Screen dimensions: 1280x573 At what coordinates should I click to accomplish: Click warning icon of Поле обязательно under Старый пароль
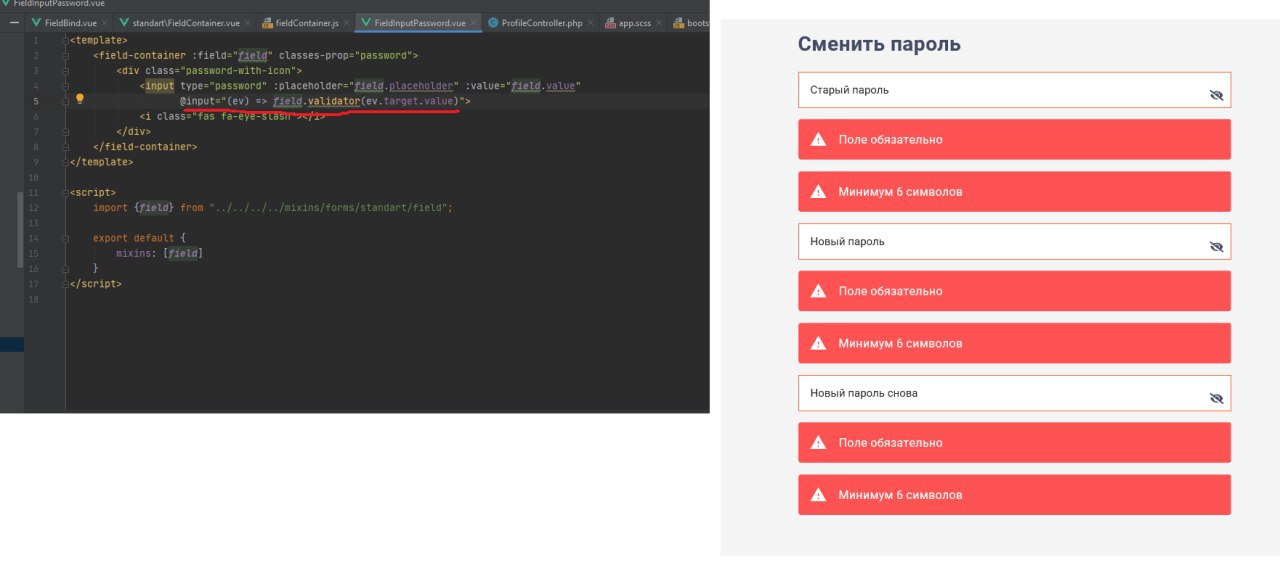[818, 139]
